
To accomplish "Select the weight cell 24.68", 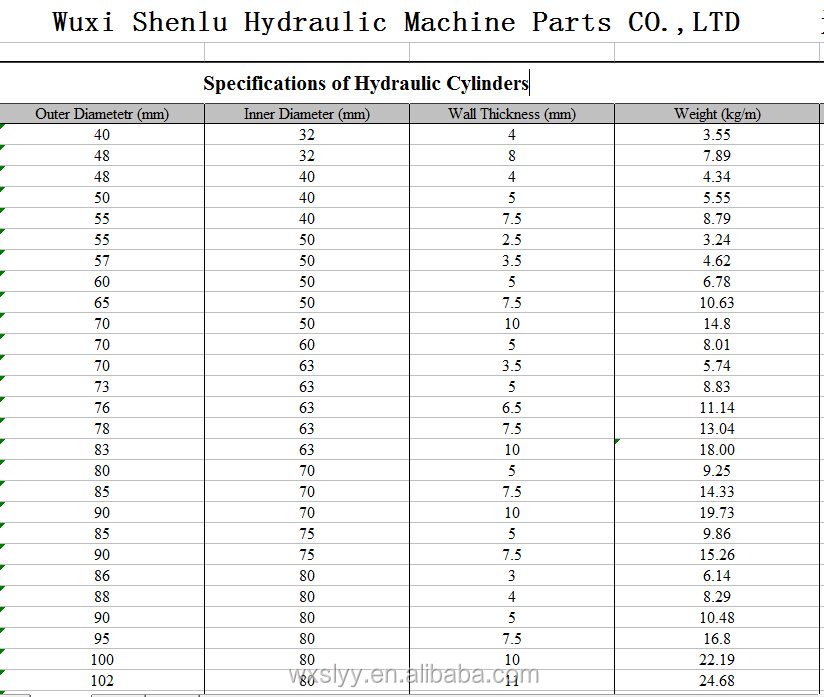I will pos(717,682).
